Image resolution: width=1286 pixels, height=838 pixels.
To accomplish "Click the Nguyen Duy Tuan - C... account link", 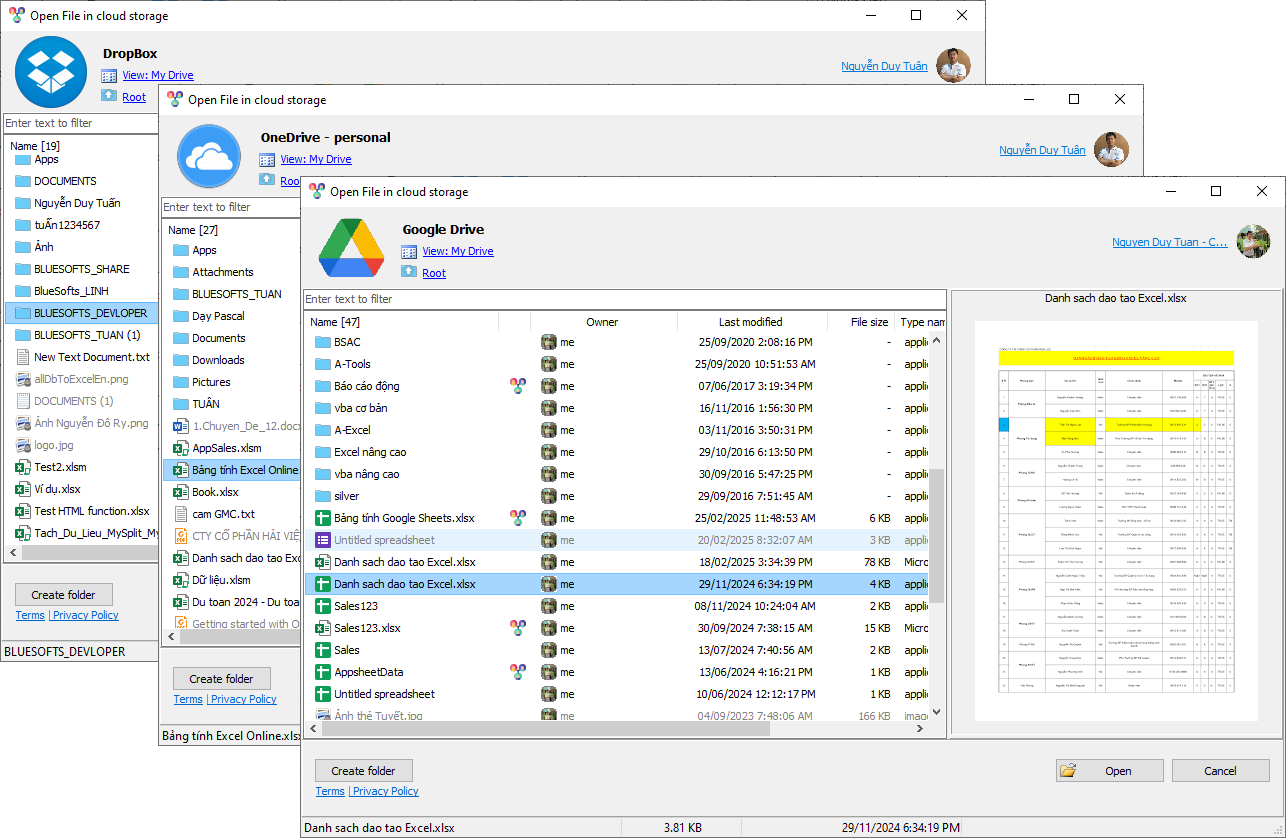I will (1170, 242).
